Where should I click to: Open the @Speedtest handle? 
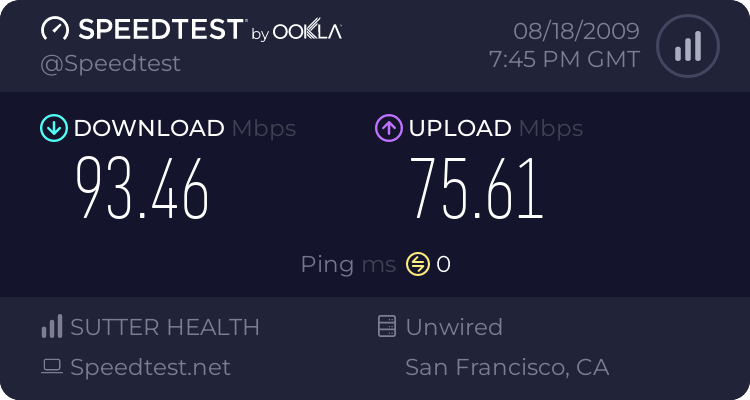pyautogui.click(x=110, y=64)
